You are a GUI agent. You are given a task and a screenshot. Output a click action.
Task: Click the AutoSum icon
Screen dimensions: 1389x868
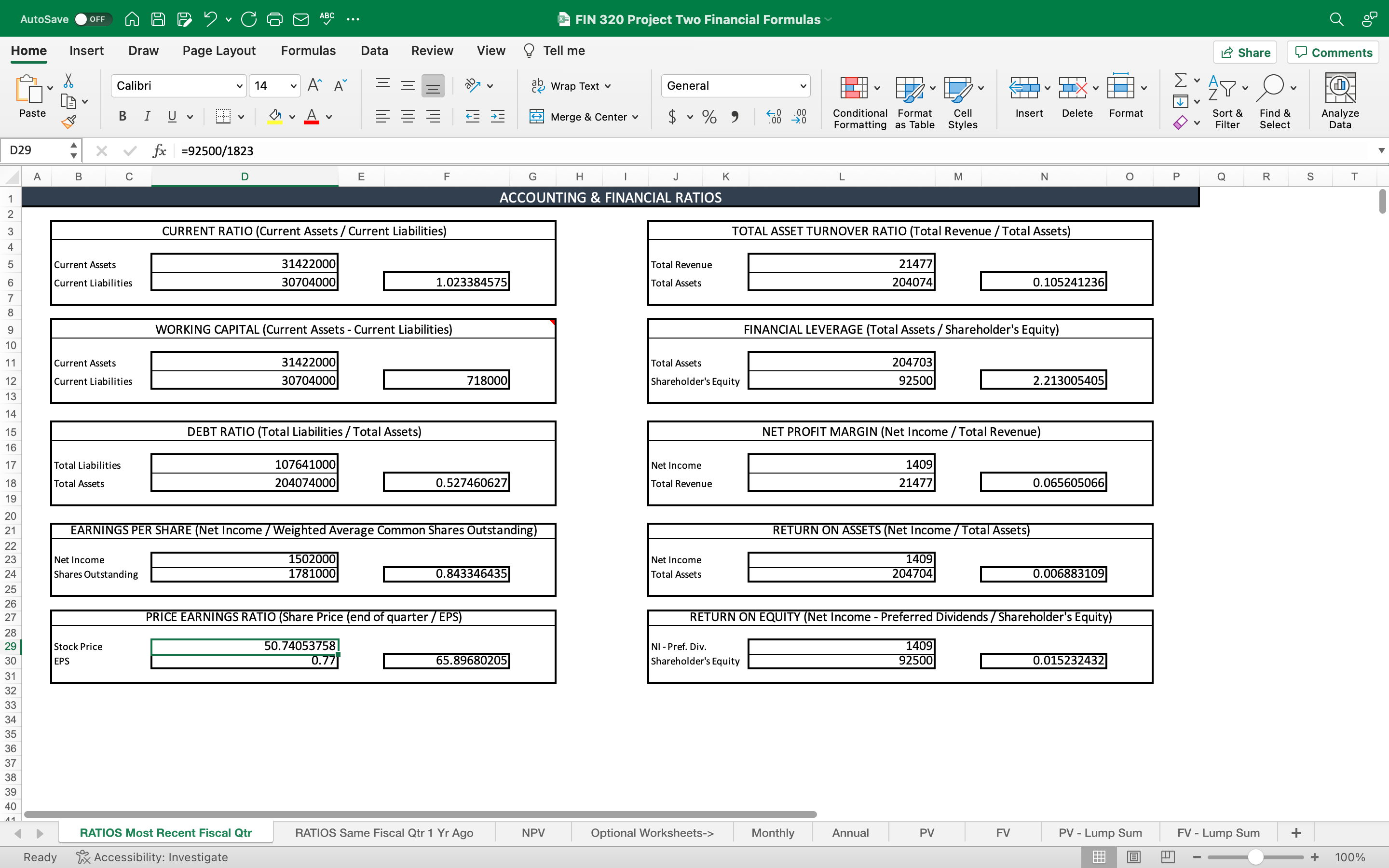pos(1181,81)
